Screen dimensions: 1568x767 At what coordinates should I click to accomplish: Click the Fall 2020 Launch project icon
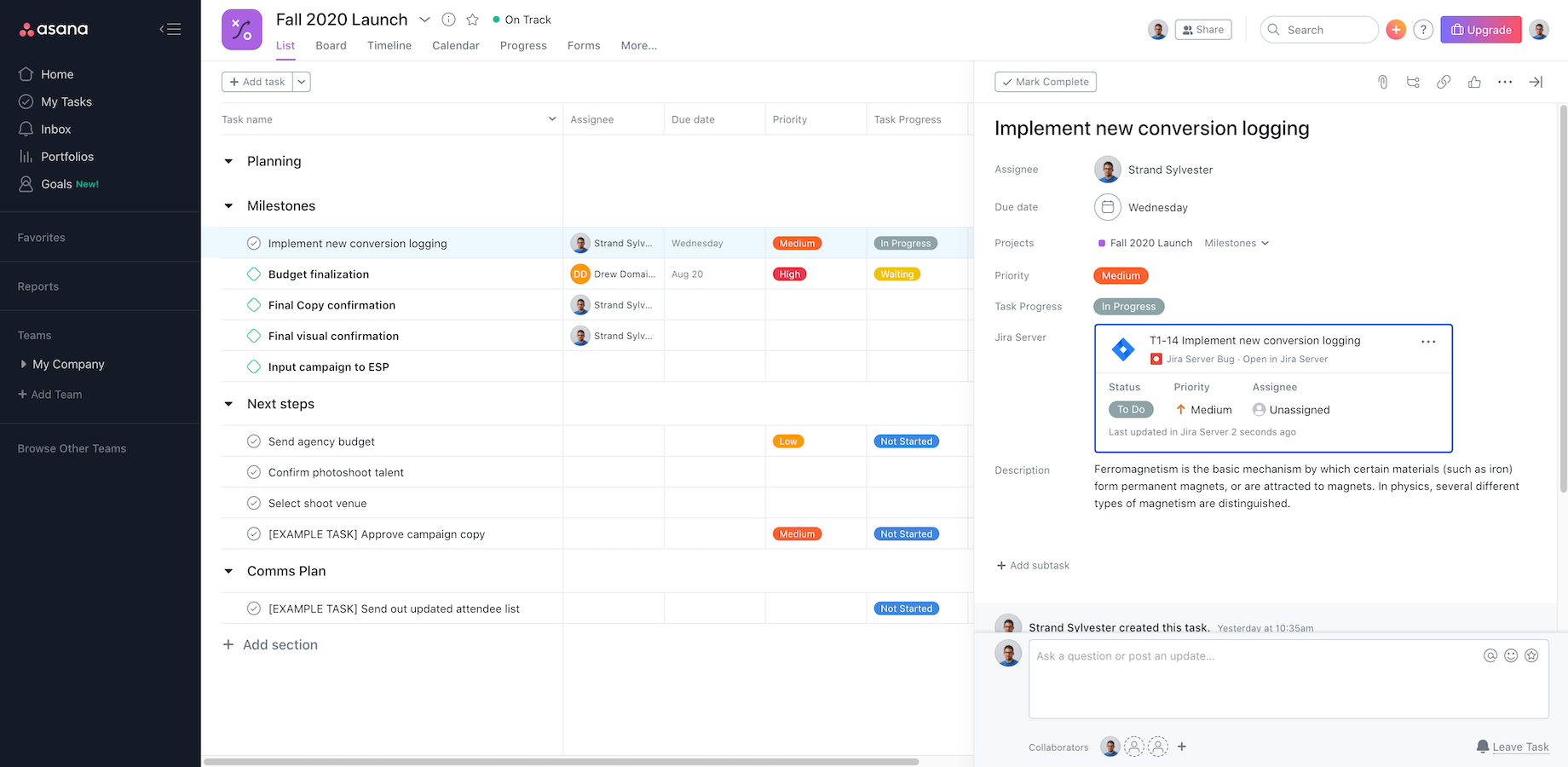tap(242, 30)
